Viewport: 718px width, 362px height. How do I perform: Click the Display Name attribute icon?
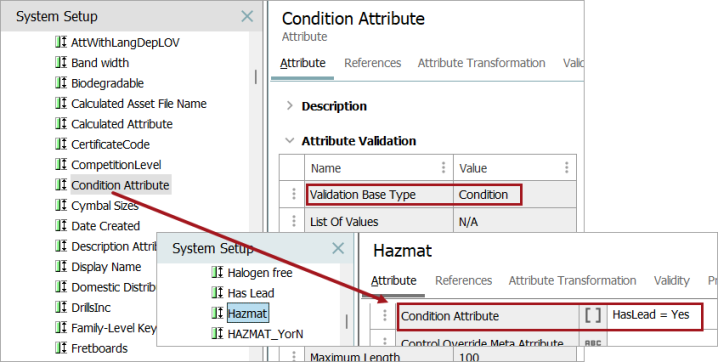click(61, 266)
